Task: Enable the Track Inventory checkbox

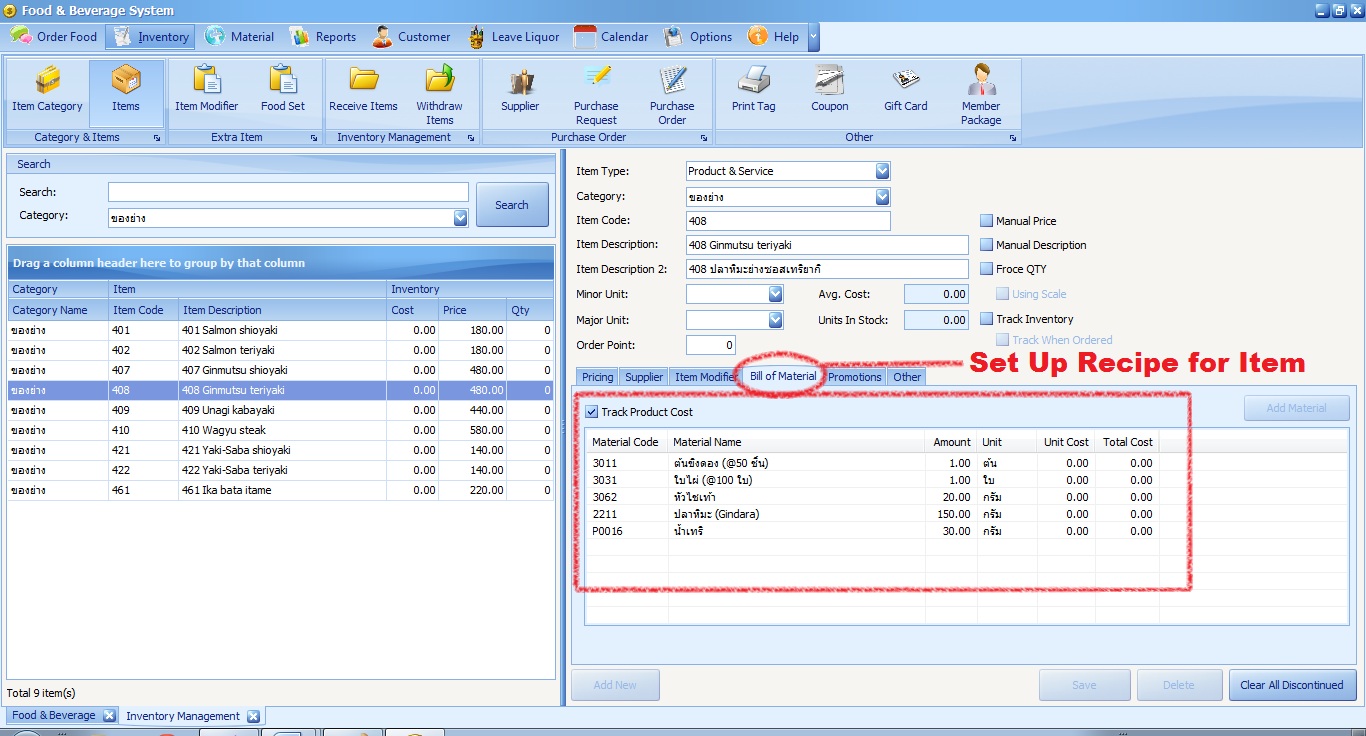Action: (x=987, y=319)
